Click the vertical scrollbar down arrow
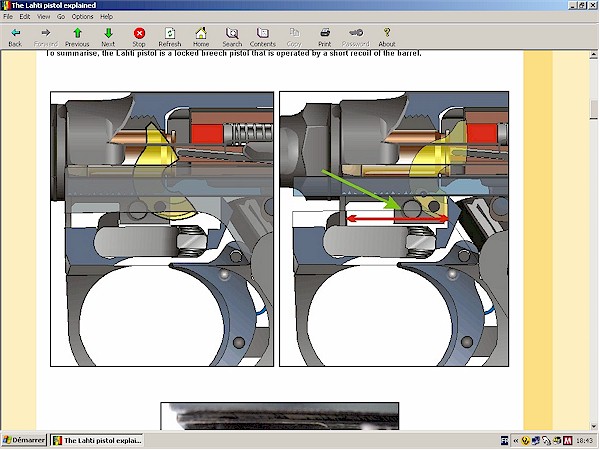This screenshot has width=600, height=450. [593, 426]
